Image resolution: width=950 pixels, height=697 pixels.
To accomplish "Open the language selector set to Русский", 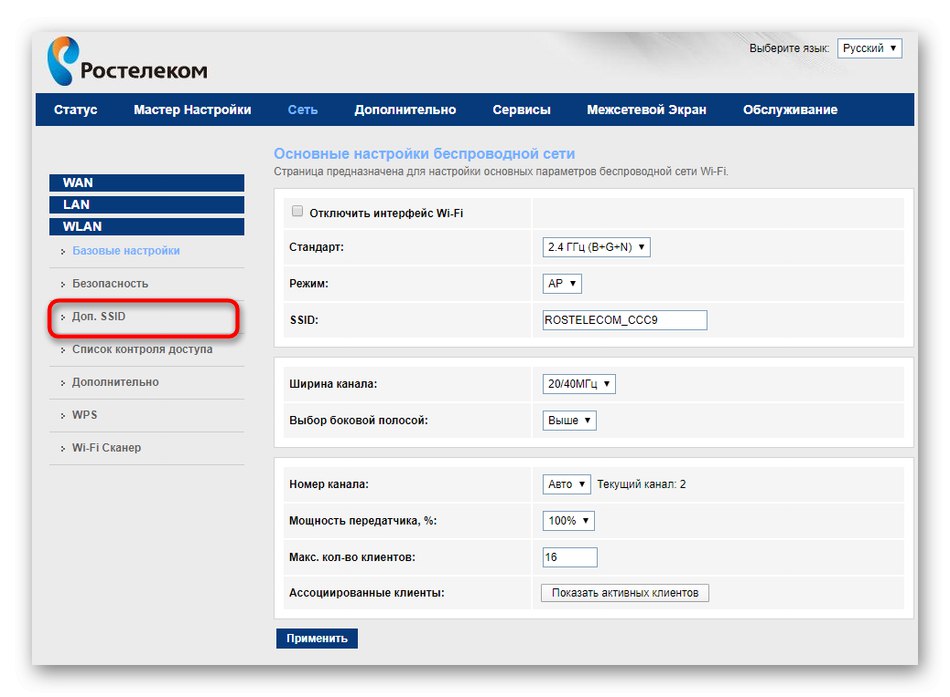I will point(869,48).
